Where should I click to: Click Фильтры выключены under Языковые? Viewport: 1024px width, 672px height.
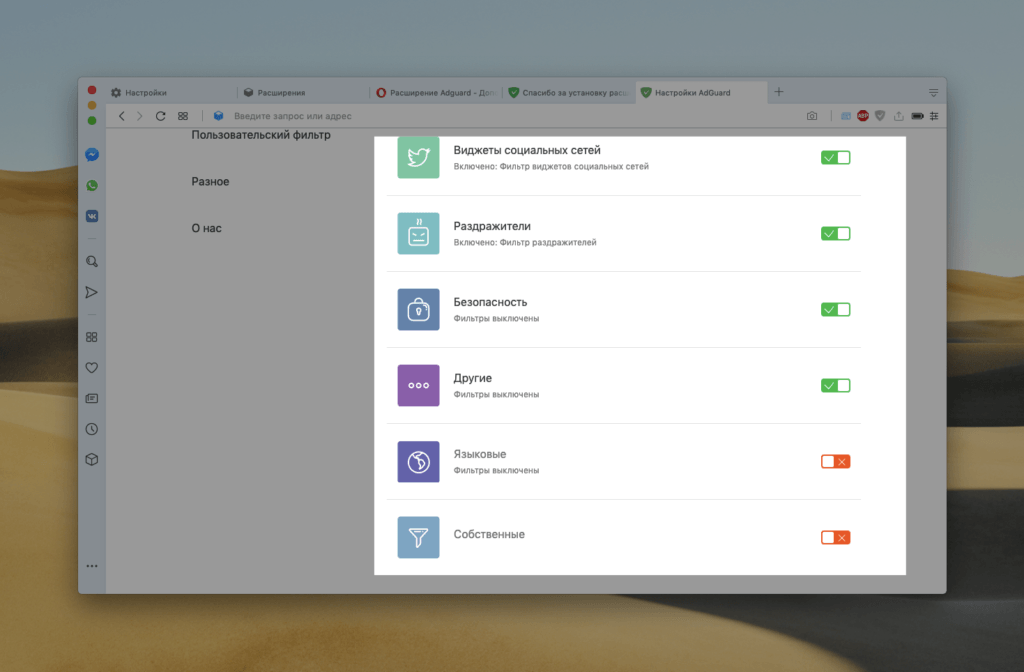pos(496,470)
